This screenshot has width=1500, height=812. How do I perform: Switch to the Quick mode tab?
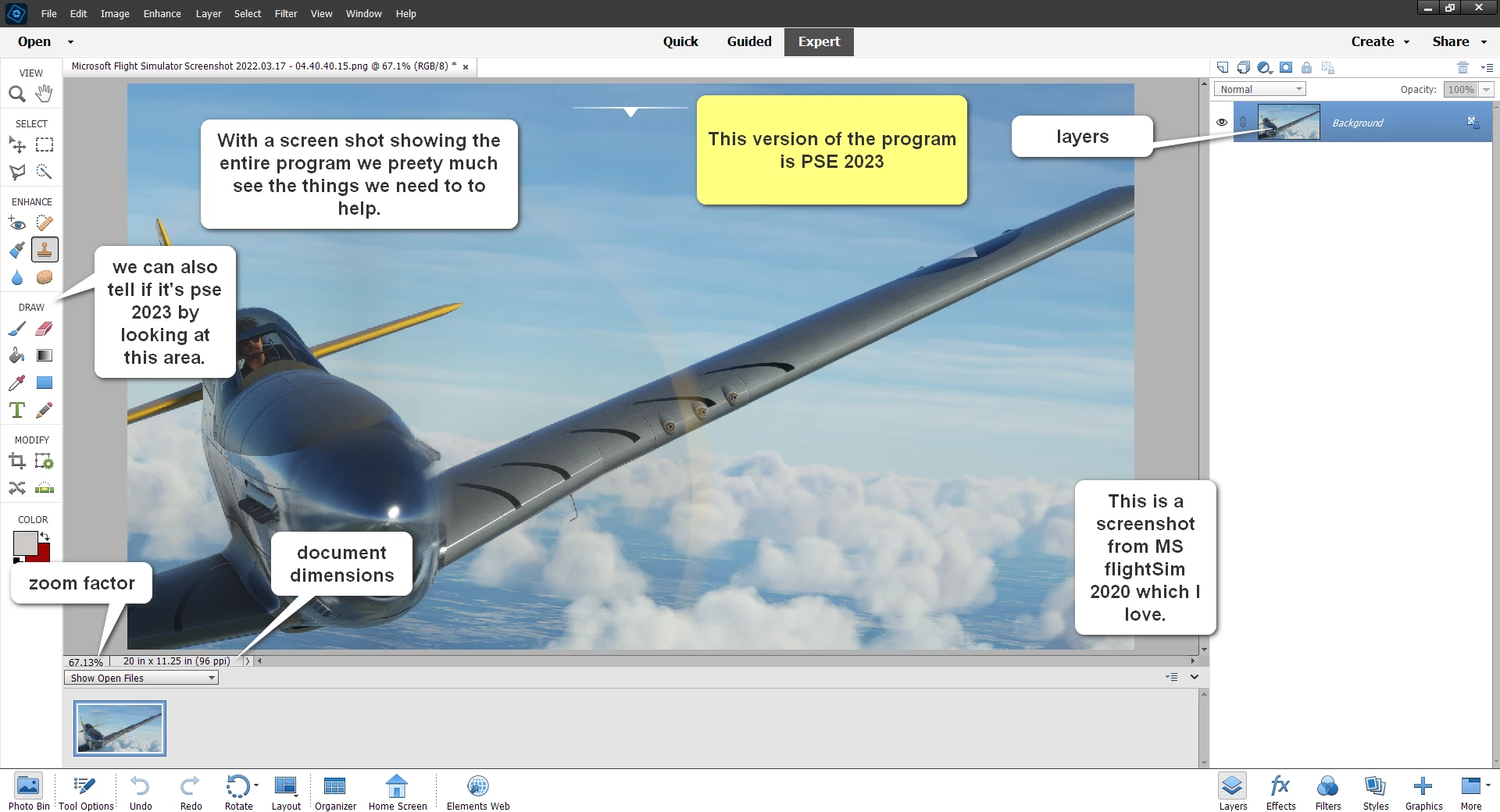[x=680, y=41]
